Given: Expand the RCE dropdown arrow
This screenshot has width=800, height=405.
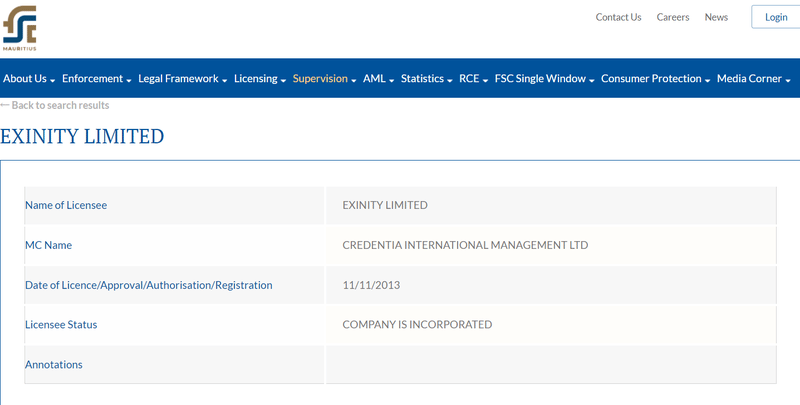Looking at the screenshot, I should click(x=485, y=81).
